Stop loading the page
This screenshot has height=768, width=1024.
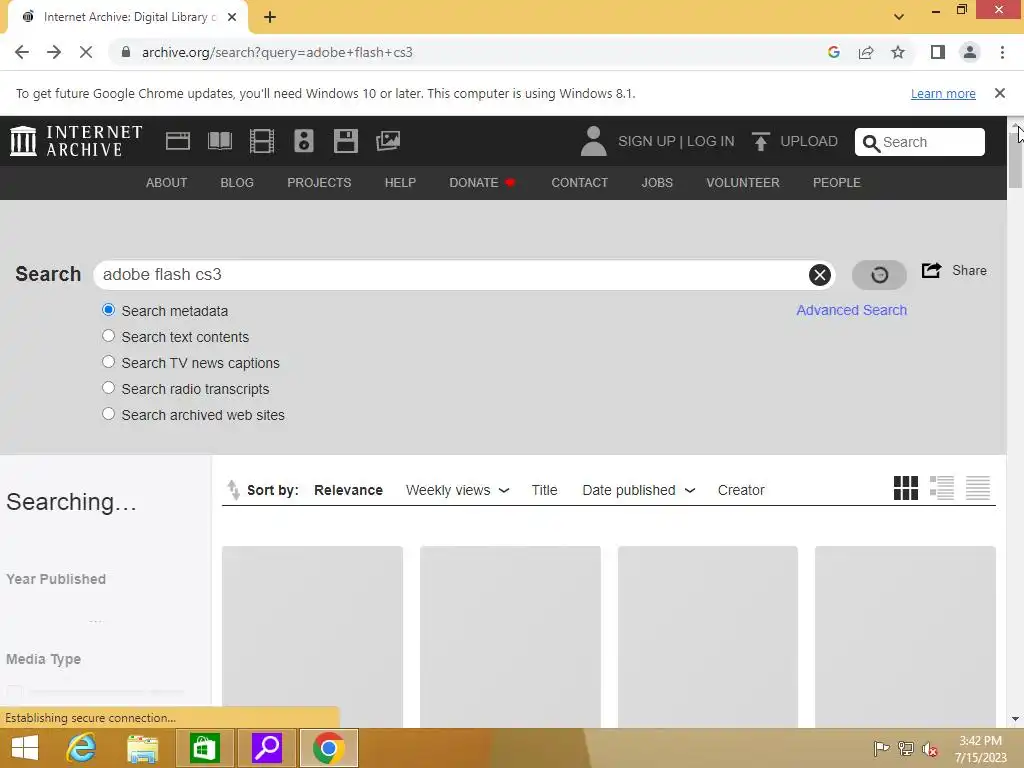click(86, 52)
